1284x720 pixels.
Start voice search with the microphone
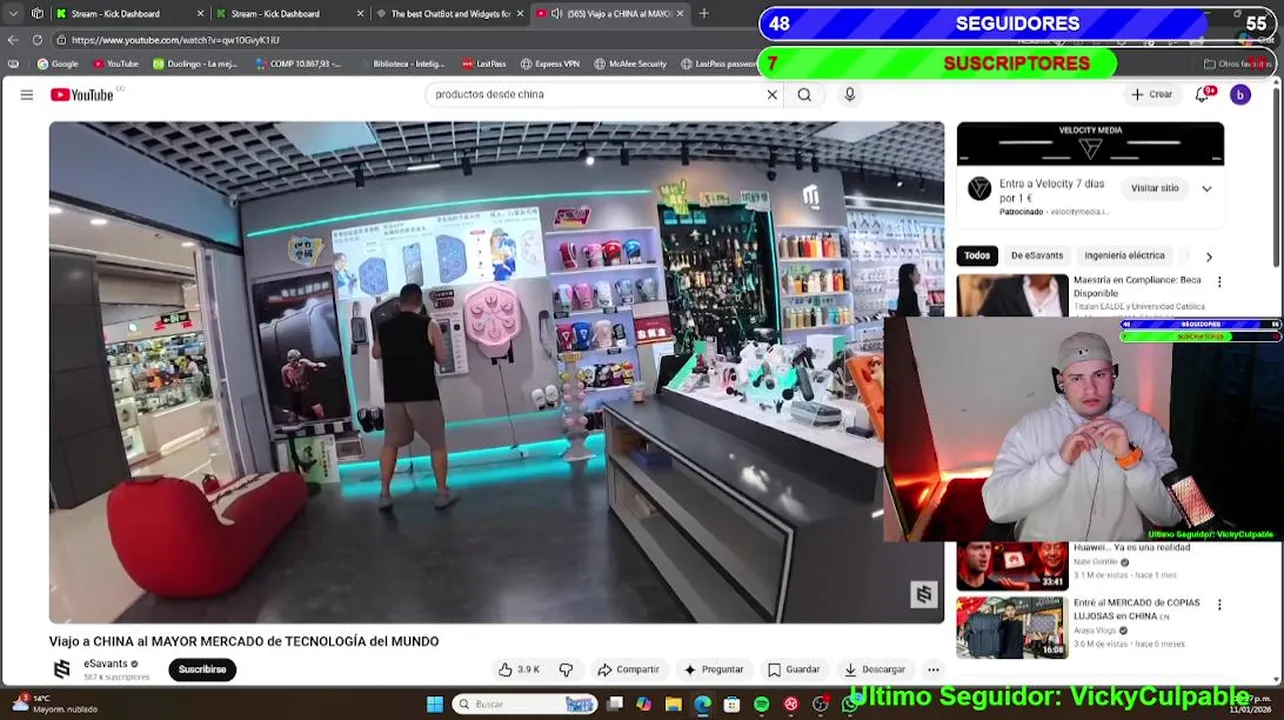click(849, 94)
